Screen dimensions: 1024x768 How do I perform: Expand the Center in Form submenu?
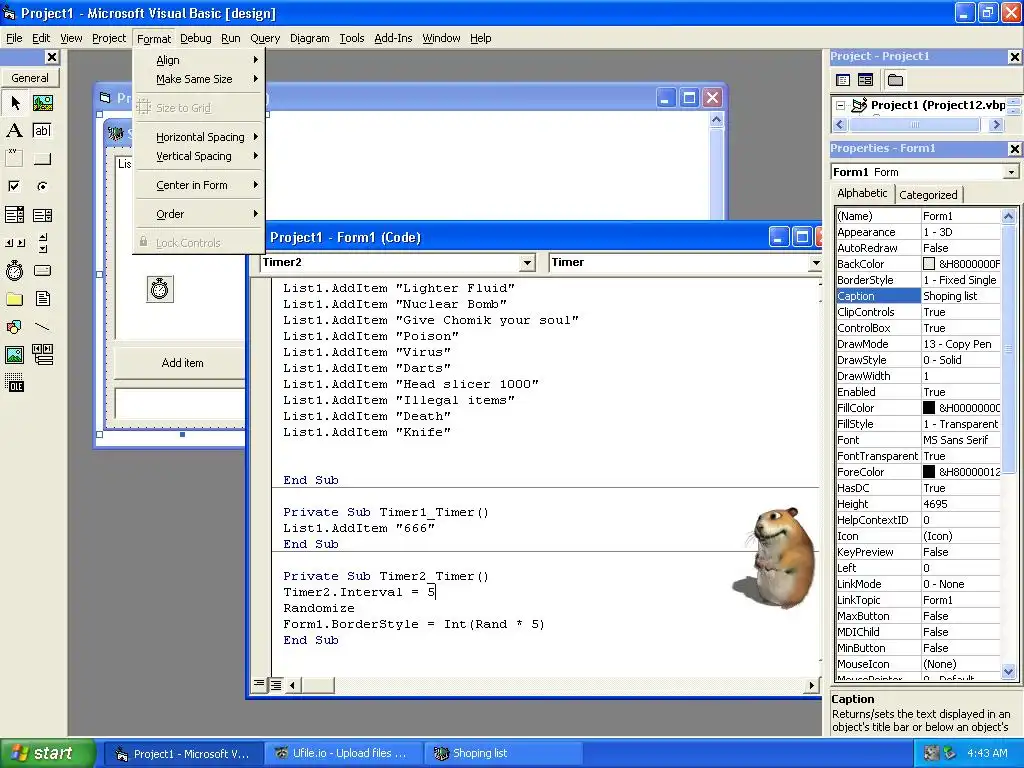[x=199, y=185]
